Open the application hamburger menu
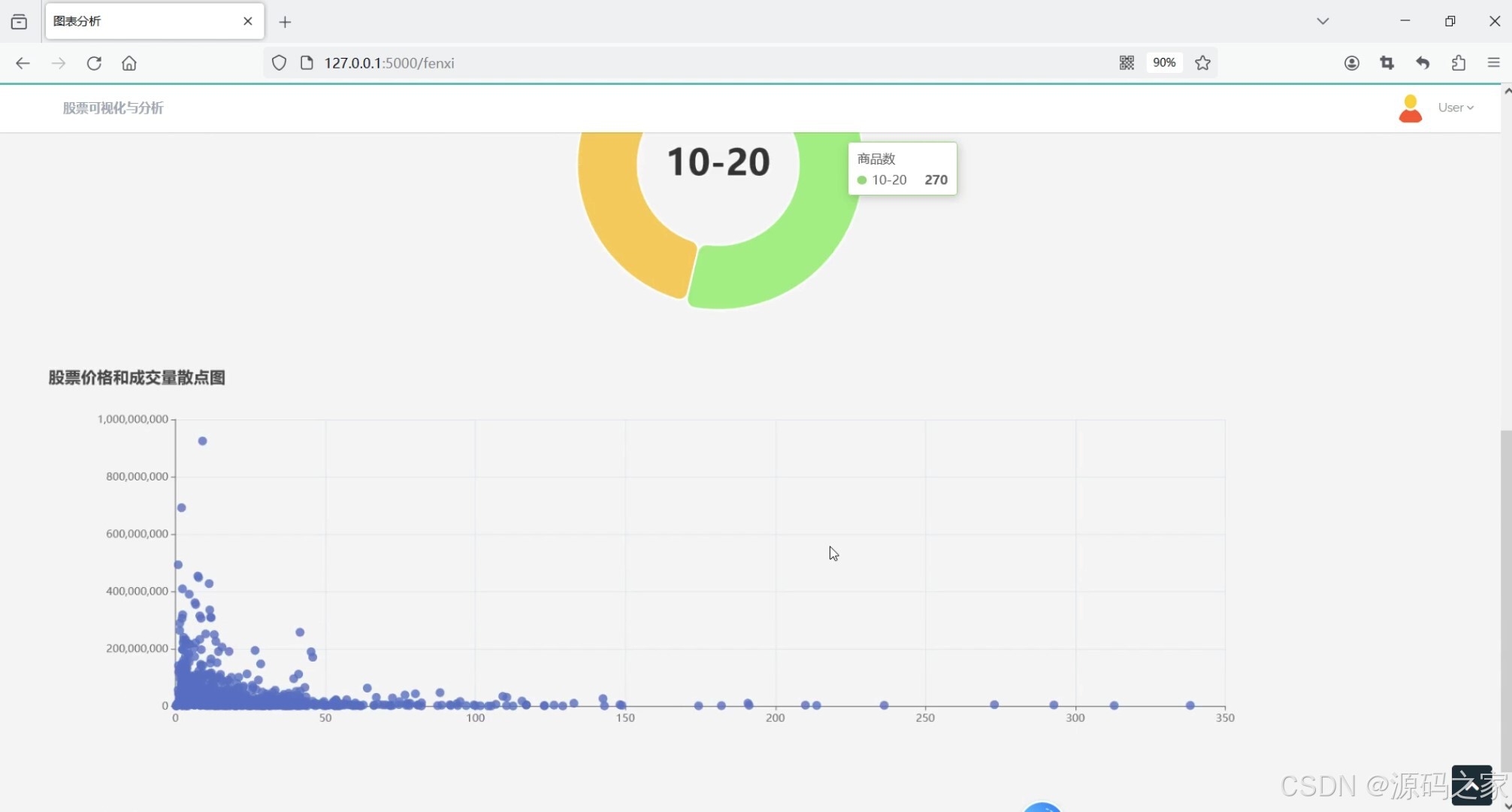1512x812 pixels. tap(1493, 63)
